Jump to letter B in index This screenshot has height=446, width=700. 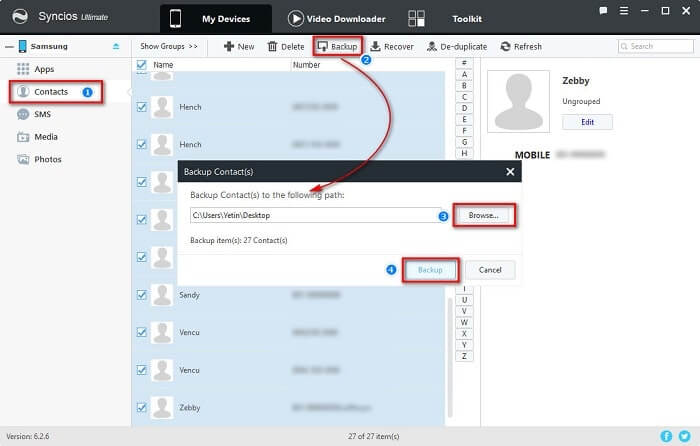click(464, 85)
